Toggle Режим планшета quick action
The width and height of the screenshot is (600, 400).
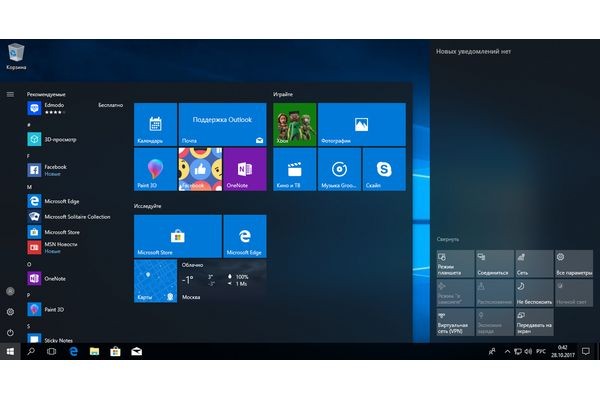pos(455,263)
